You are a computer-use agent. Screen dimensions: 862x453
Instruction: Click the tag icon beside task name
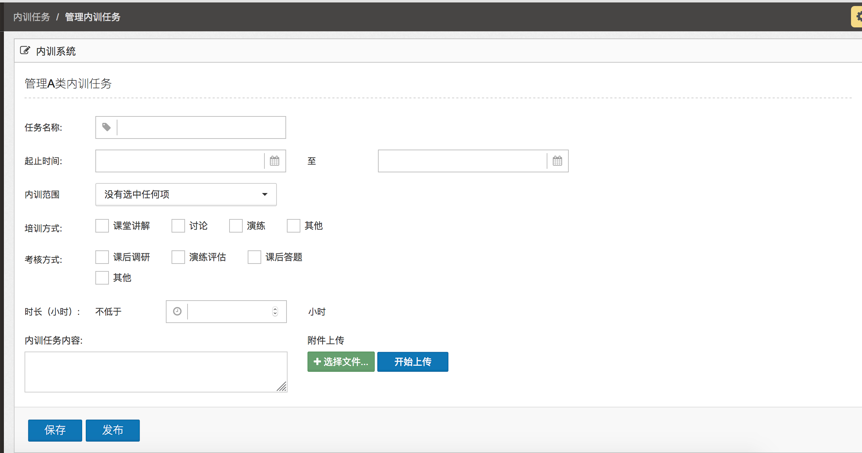click(106, 127)
